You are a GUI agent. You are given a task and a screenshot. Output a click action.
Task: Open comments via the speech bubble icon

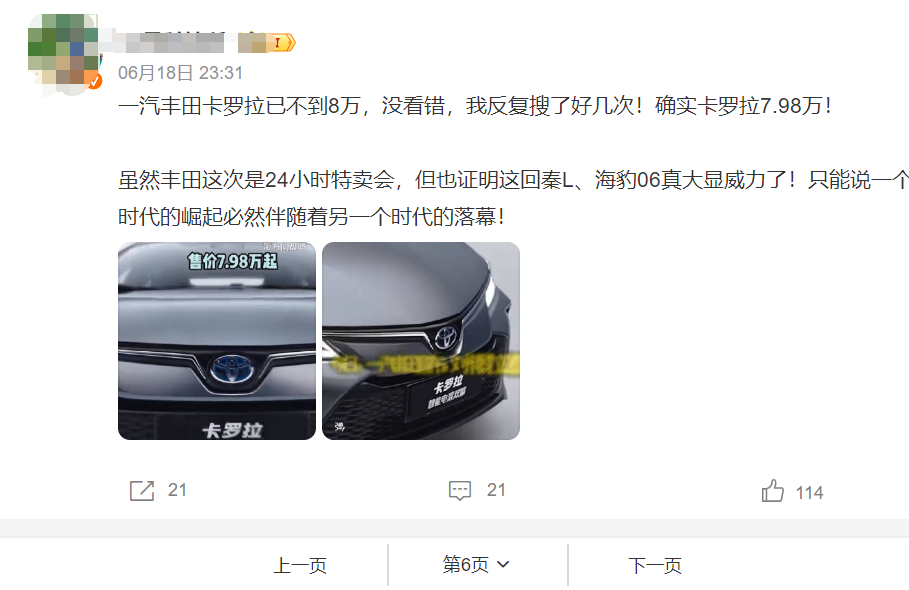coord(460,490)
